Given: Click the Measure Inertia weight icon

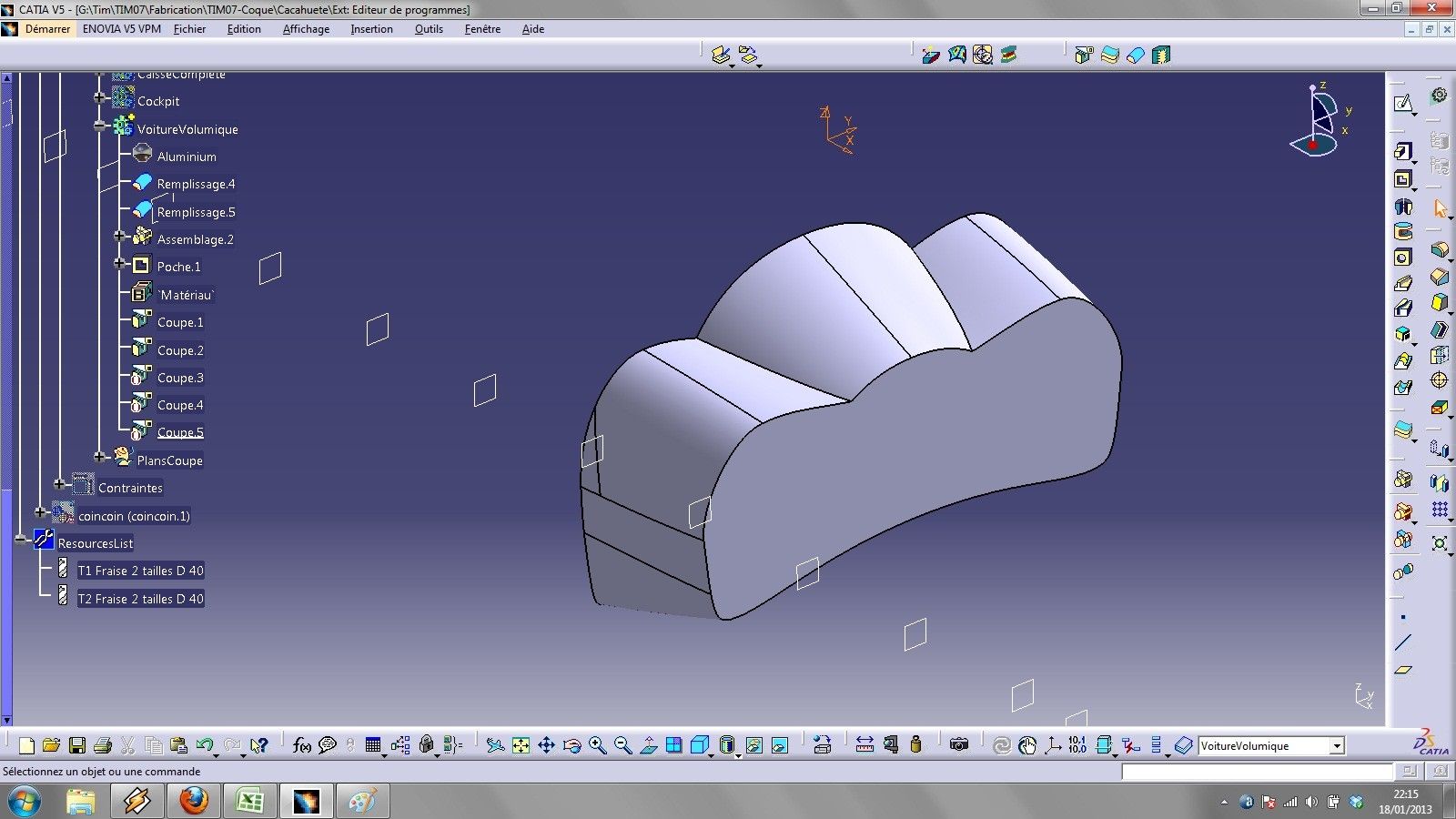Looking at the screenshot, I should (x=915, y=745).
